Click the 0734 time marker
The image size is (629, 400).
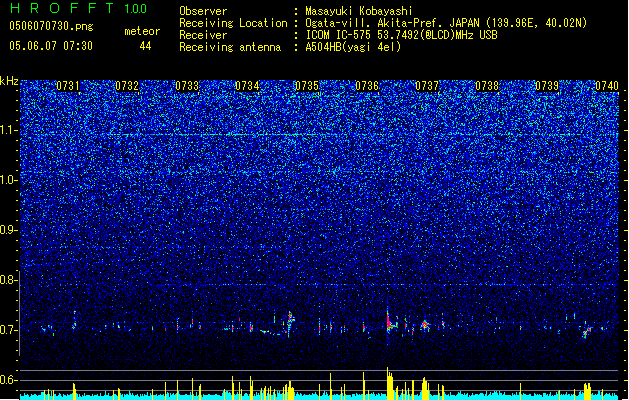pyautogui.click(x=247, y=86)
